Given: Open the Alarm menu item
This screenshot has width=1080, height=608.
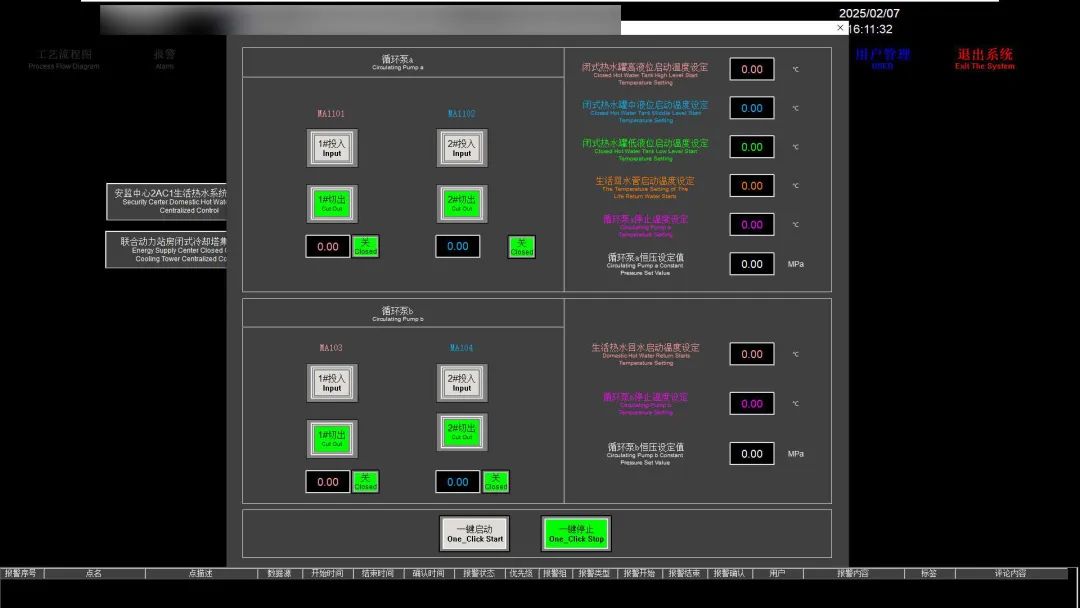Looking at the screenshot, I should point(164,59).
